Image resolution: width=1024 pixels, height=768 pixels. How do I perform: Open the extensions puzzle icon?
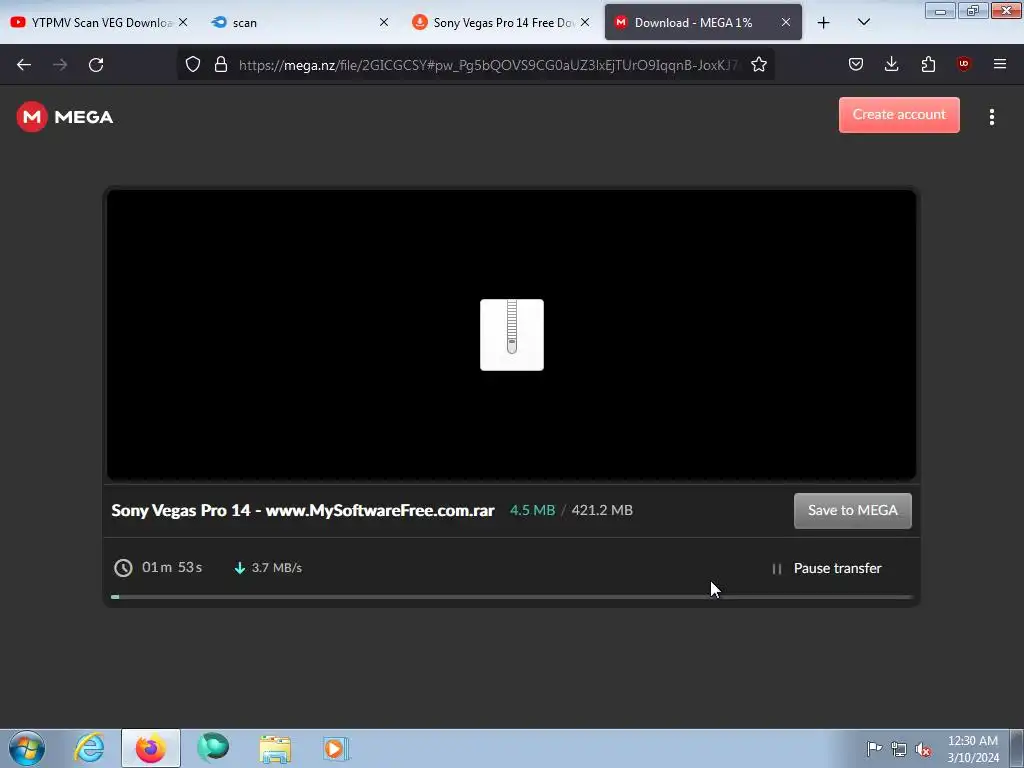[928, 64]
